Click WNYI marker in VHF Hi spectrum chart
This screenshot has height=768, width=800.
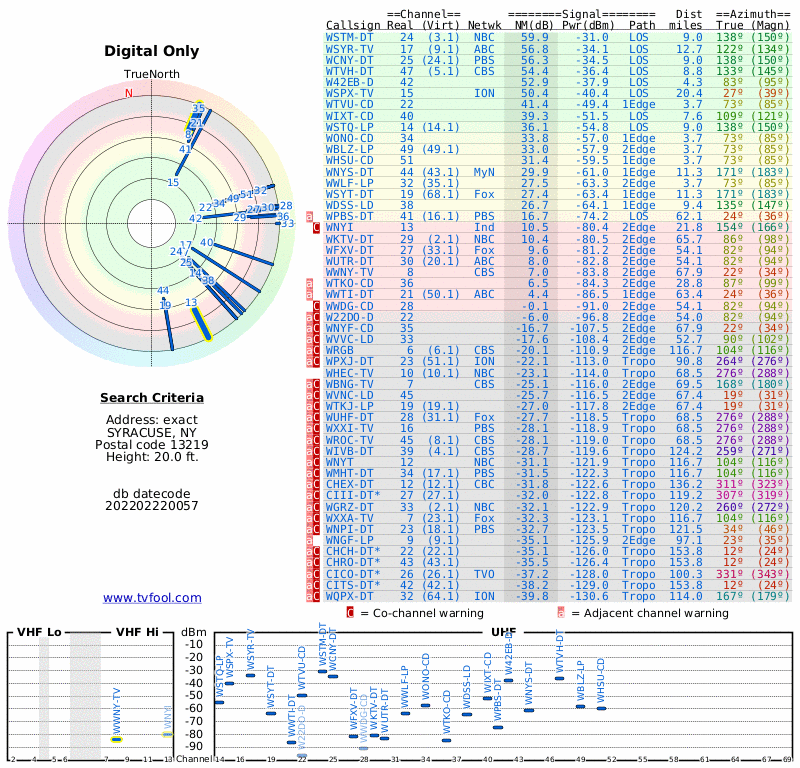point(168,734)
